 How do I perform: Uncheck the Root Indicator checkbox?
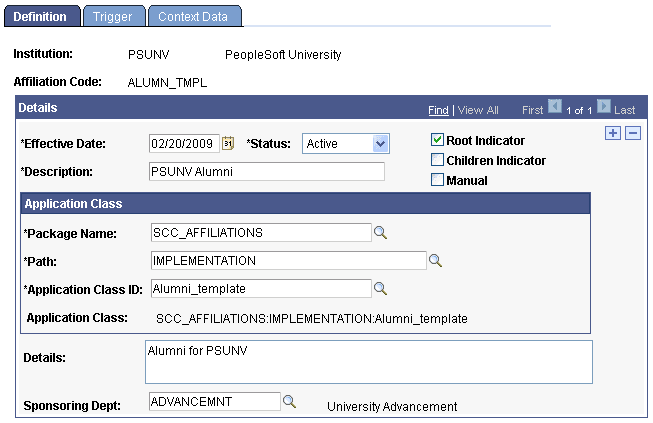coord(437,141)
